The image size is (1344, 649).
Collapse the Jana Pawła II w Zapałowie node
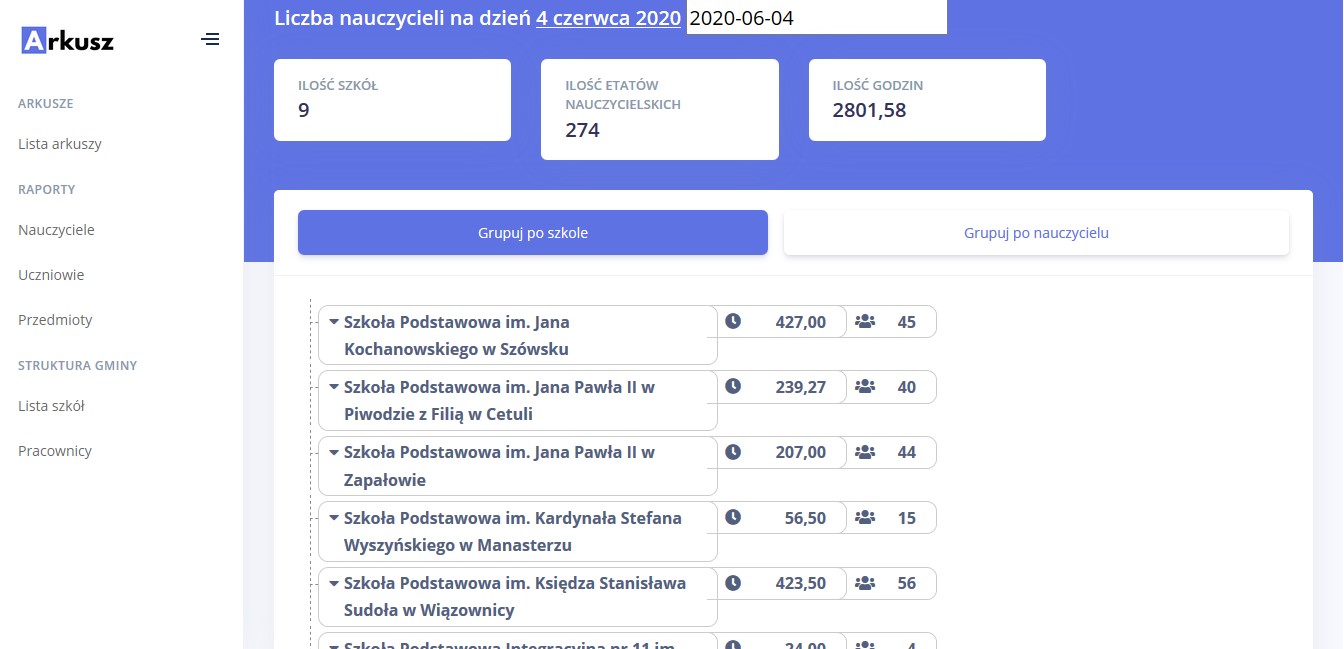[x=334, y=452]
